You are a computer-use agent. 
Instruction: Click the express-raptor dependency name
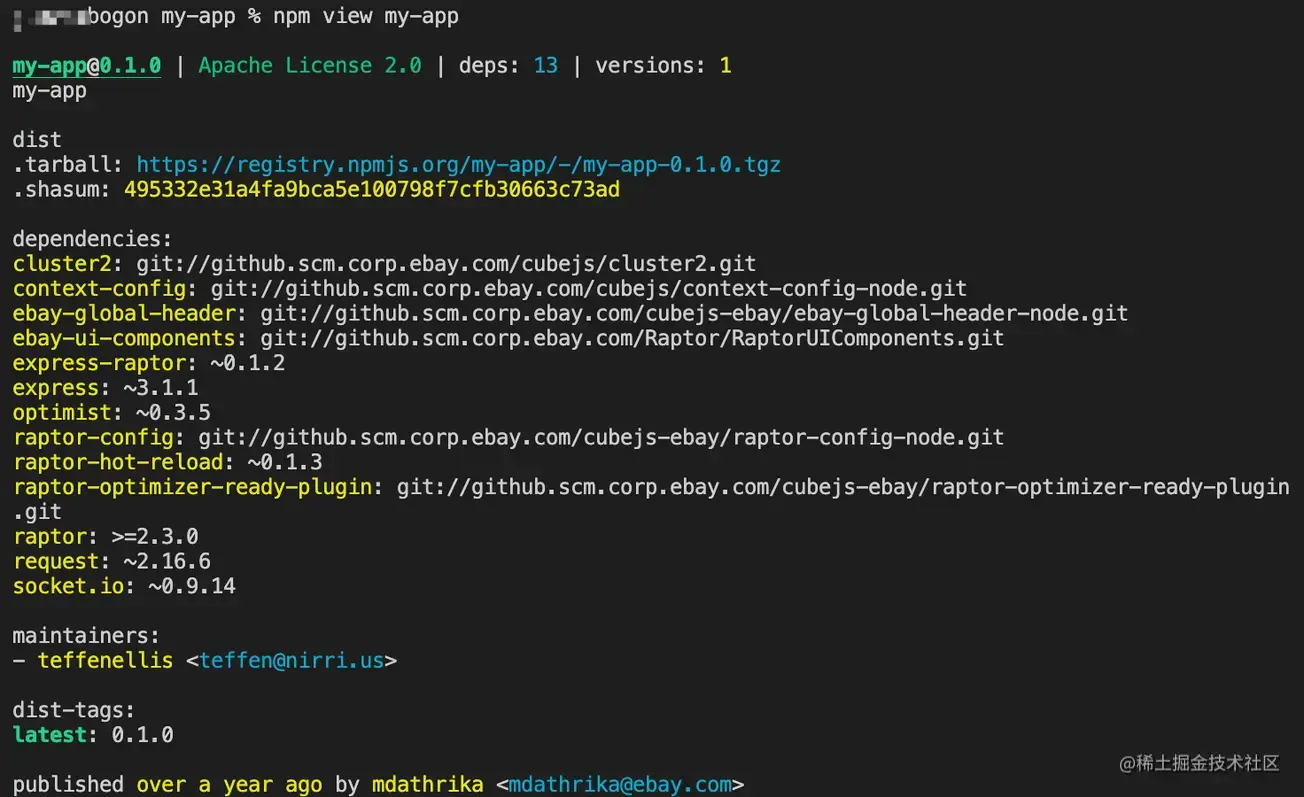98,363
